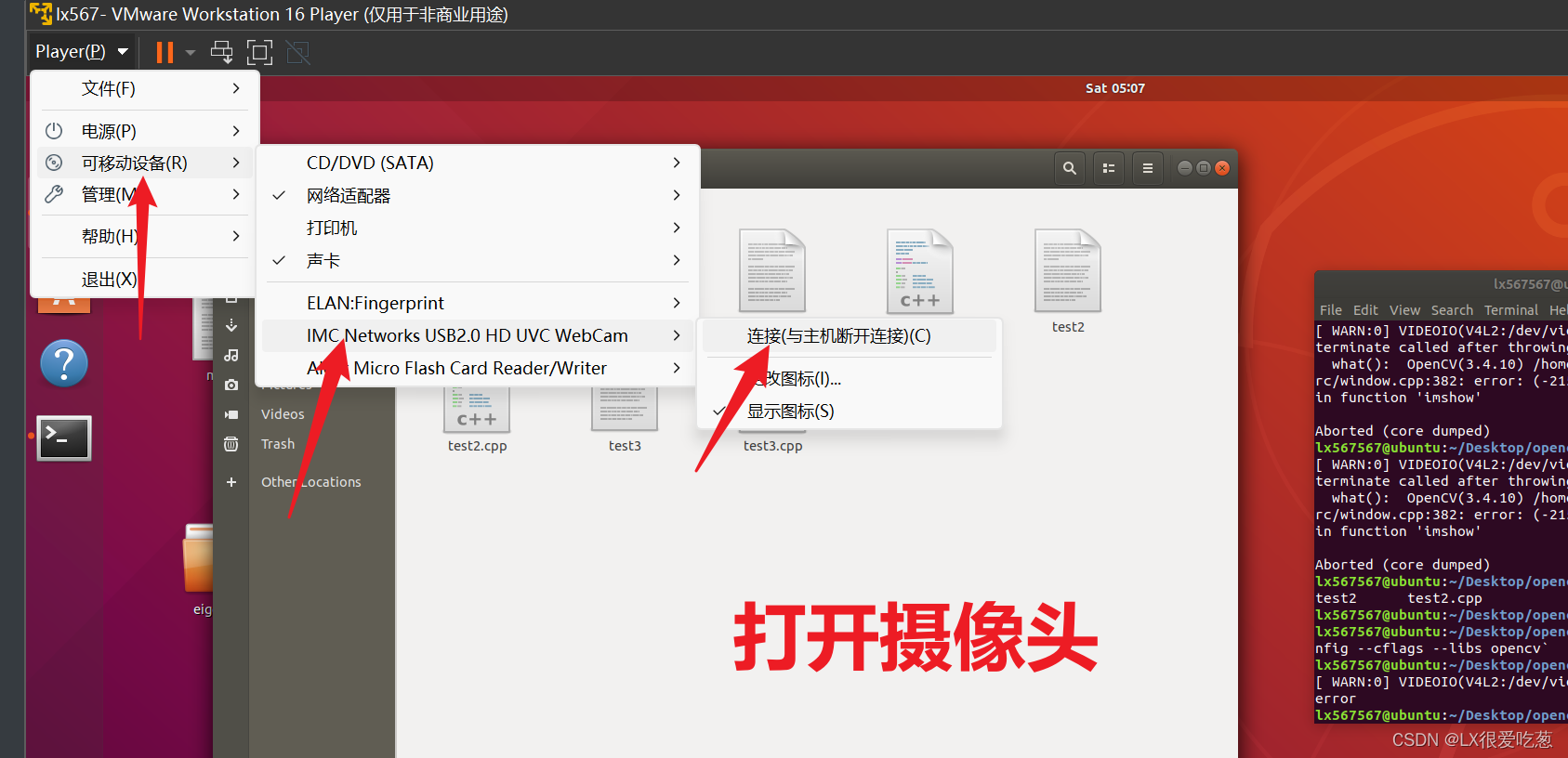Click the Trash bin sidebar icon

coord(231,444)
